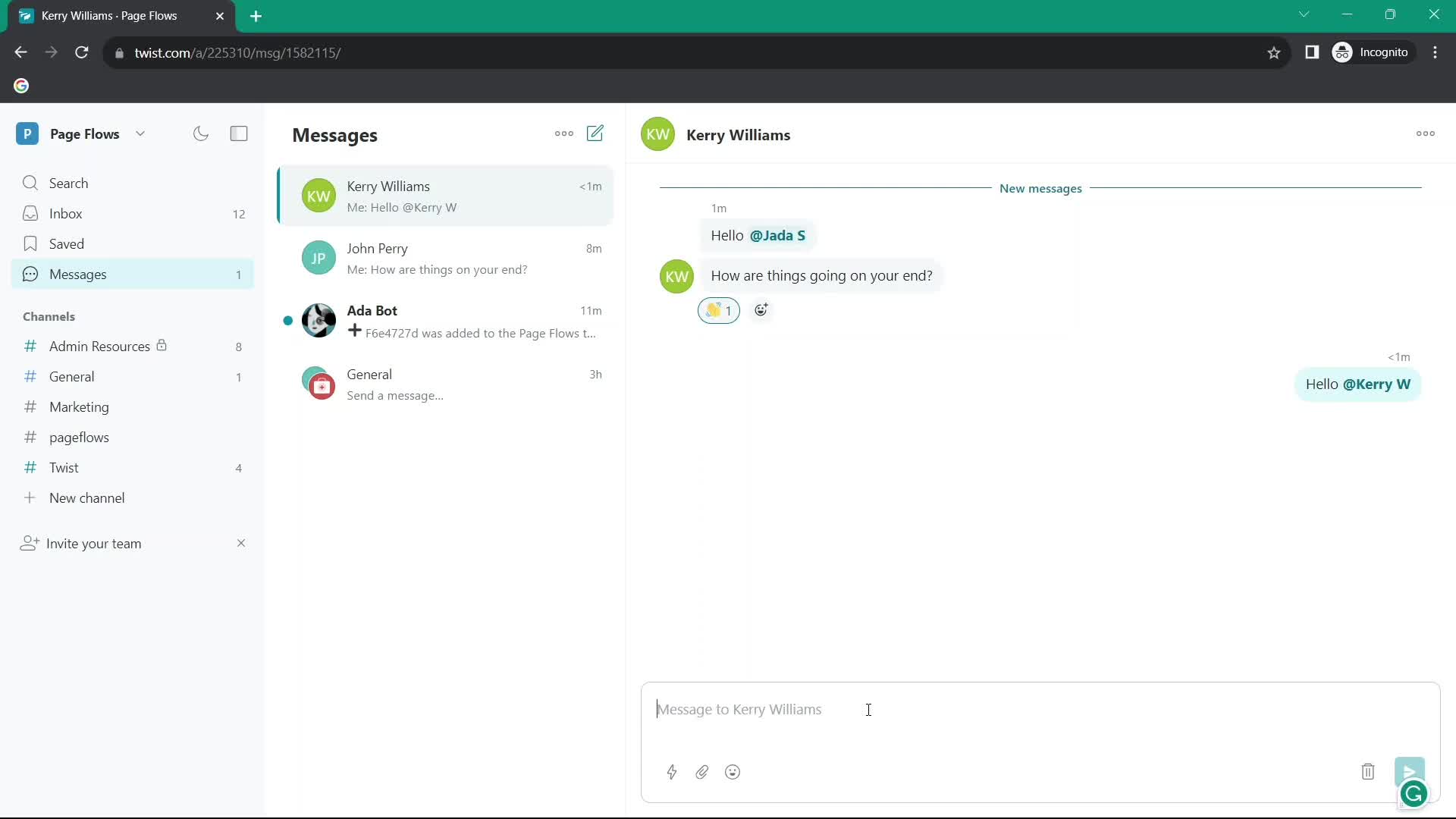Toggle dark mode moon icon
The width and height of the screenshot is (1456, 819).
[201, 134]
